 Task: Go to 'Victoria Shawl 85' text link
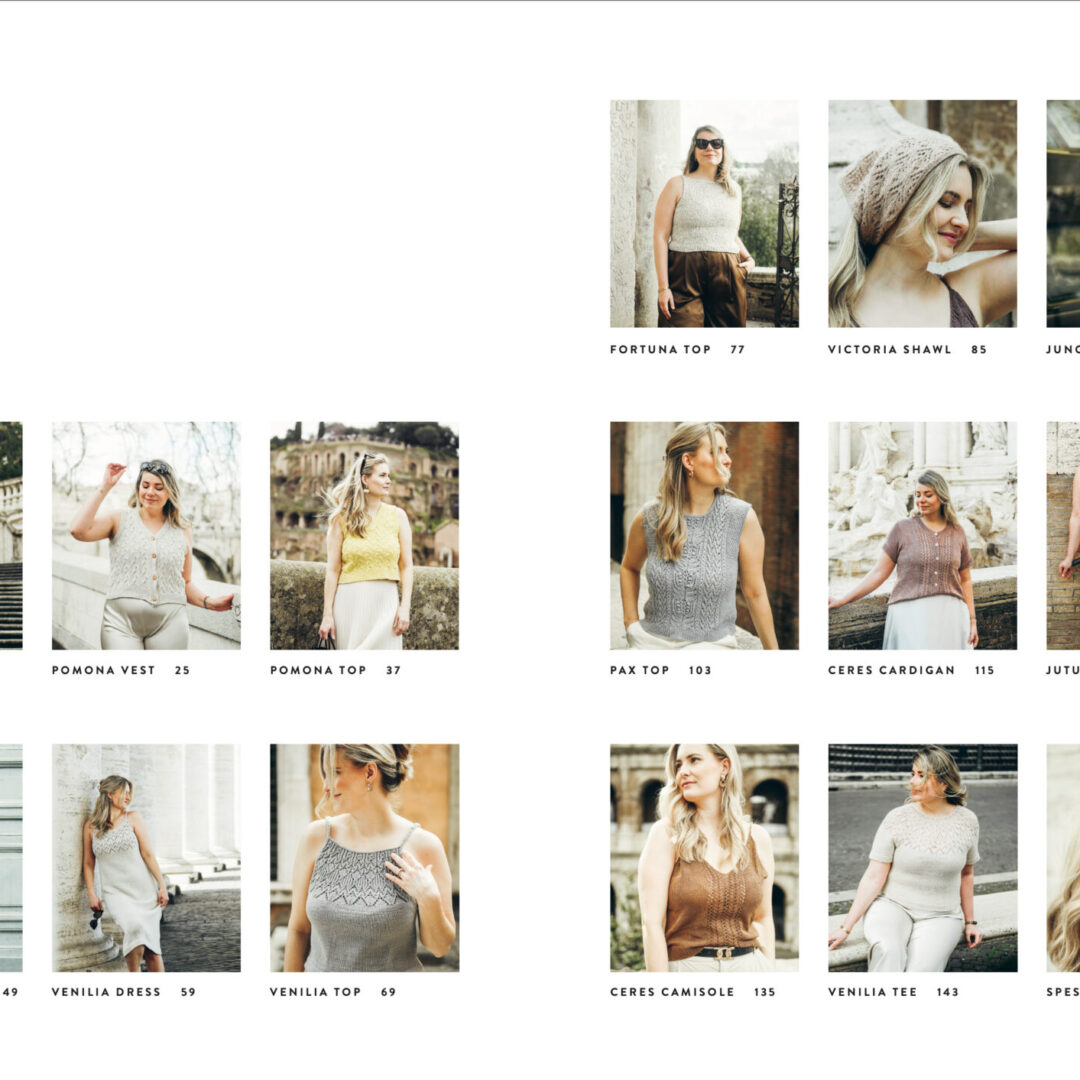(906, 350)
